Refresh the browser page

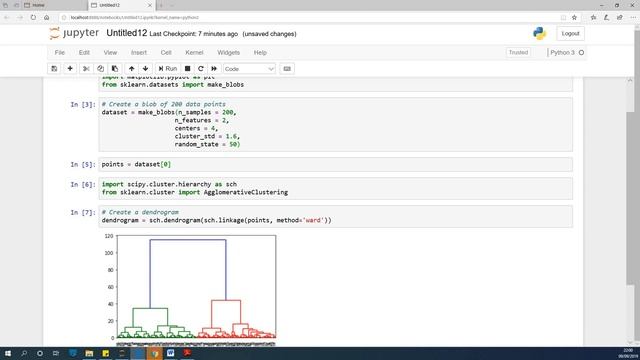(33, 18)
